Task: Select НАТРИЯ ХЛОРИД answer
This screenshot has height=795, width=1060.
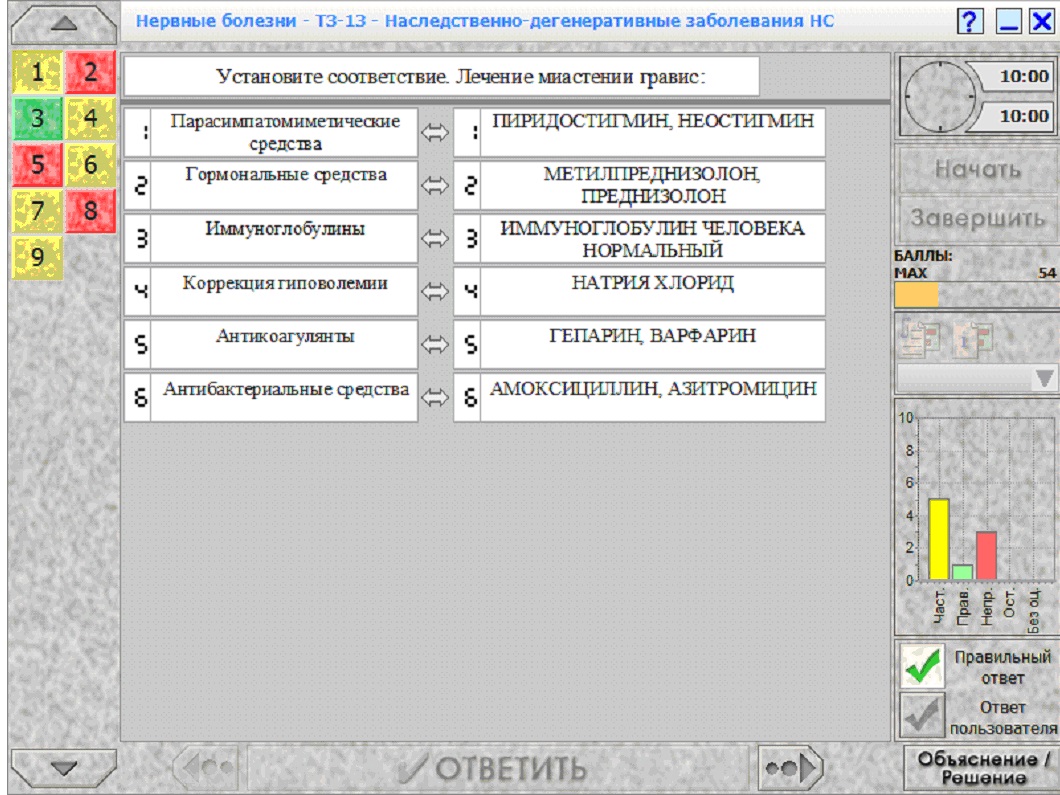Action: point(640,291)
